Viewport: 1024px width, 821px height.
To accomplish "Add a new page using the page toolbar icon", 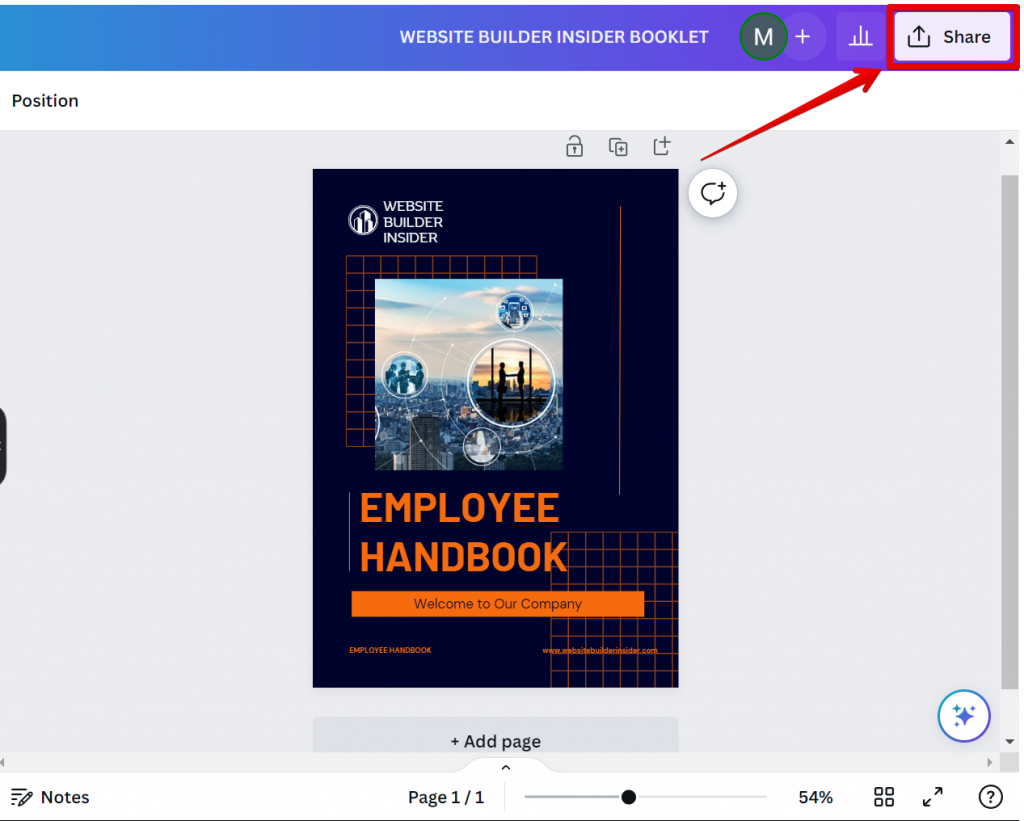I will point(661,146).
